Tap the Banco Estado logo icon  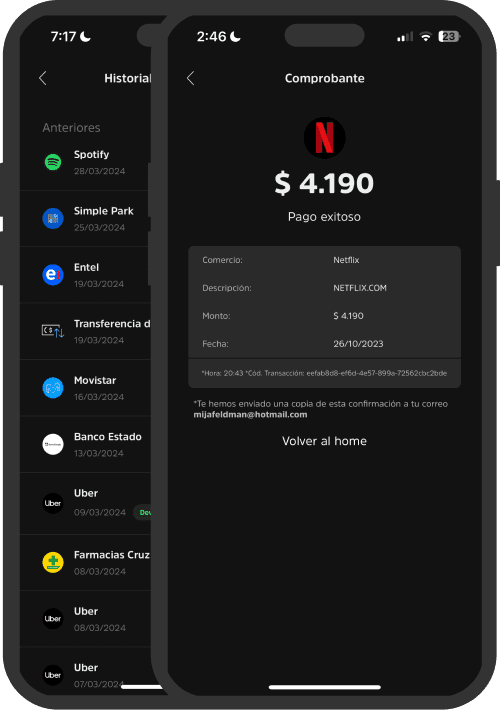click(53, 444)
